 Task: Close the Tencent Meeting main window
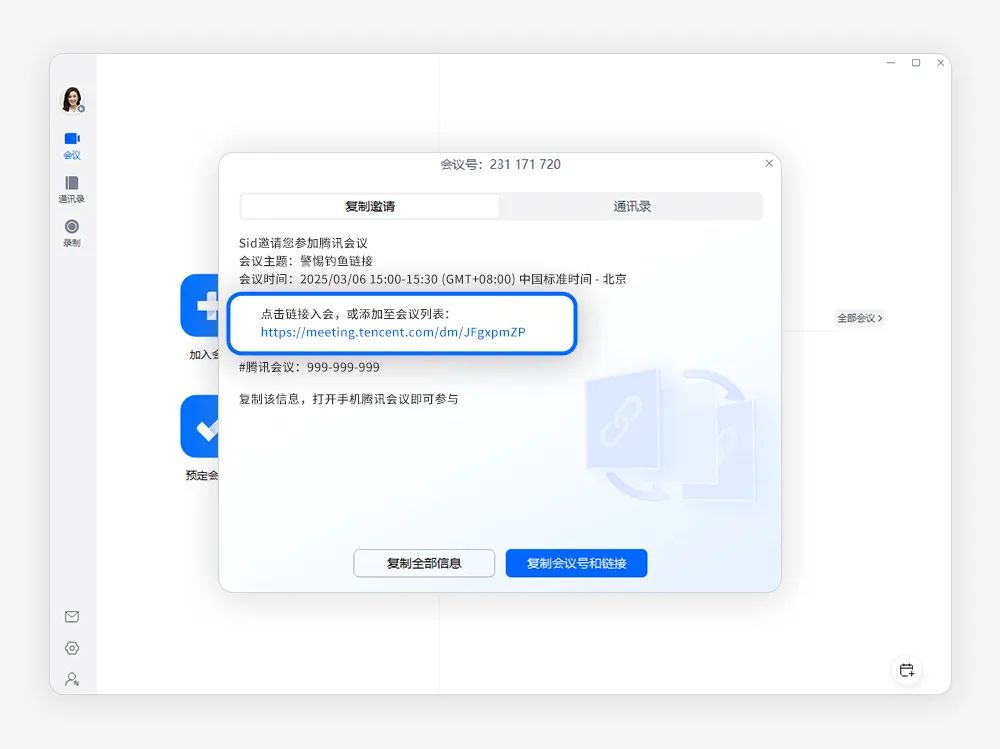click(x=941, y=63)
